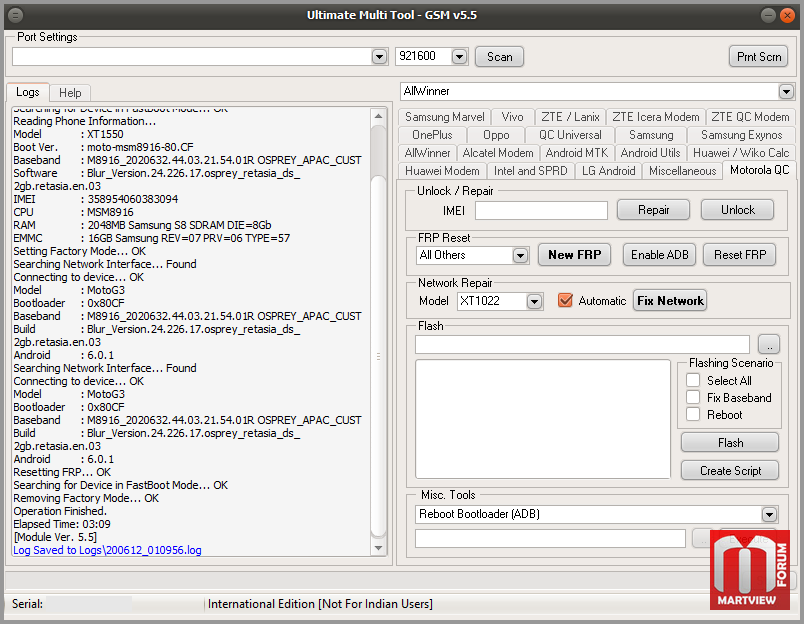Open the Samsung Exynos tab
The height and width of the screenshot is (624, 804).
(x=741, y=135)
